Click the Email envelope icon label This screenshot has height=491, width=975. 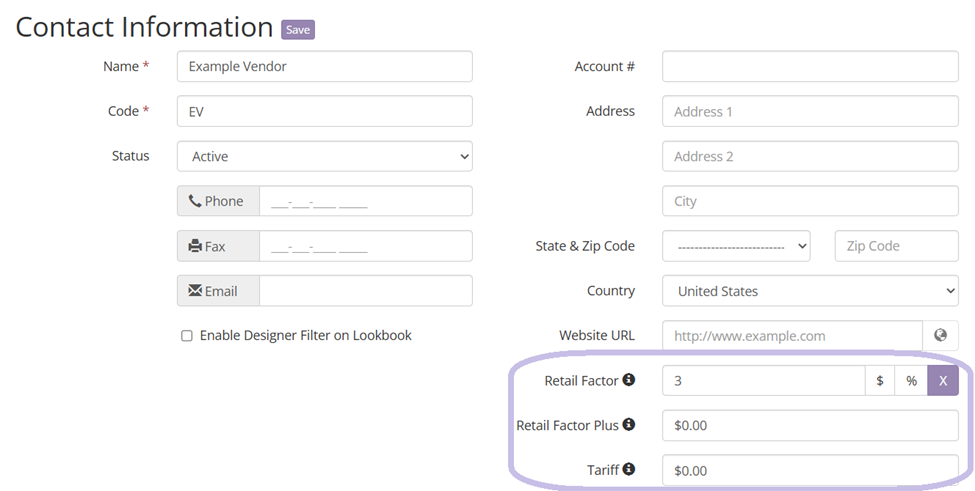218,291
